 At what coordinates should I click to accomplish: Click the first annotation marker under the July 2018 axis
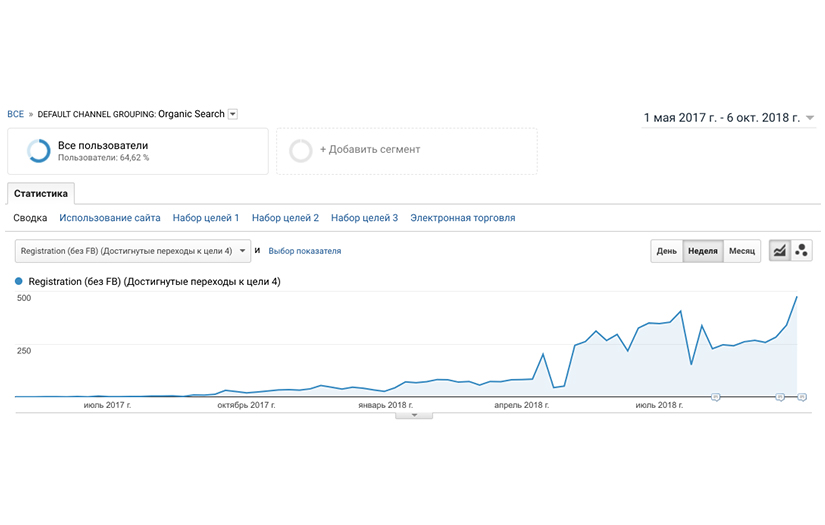pyautogui.click(x=716, y=397)
